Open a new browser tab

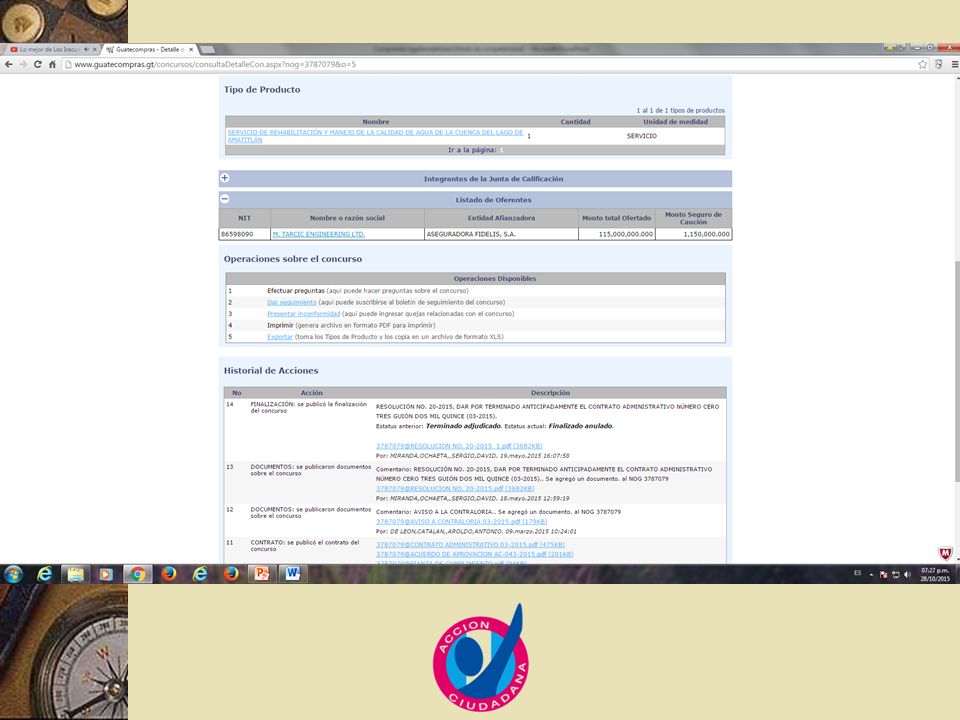click(x=207, y=50)
